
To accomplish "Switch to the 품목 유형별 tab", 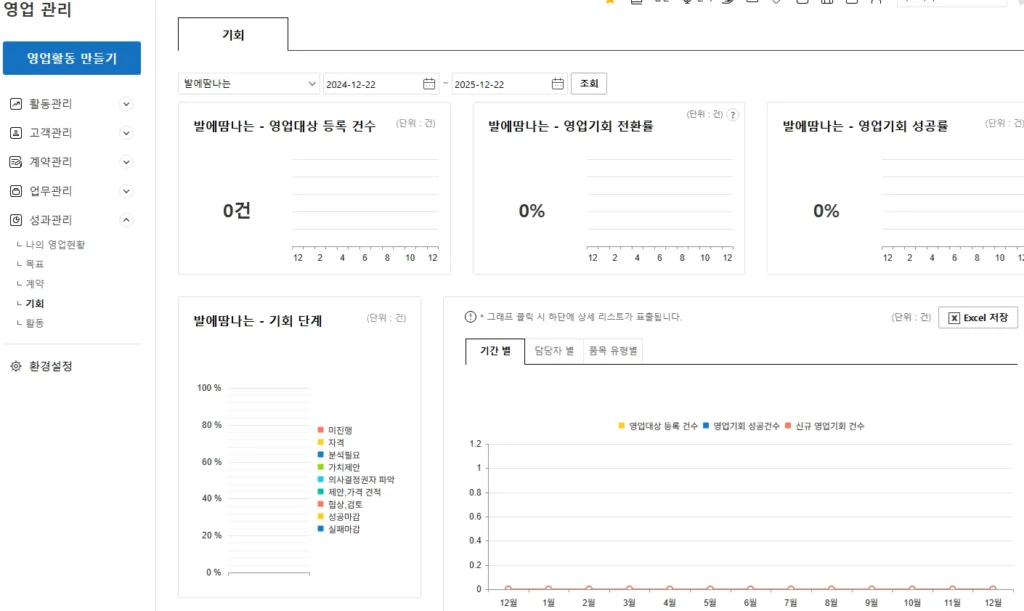I will click(x=614, y=351).
